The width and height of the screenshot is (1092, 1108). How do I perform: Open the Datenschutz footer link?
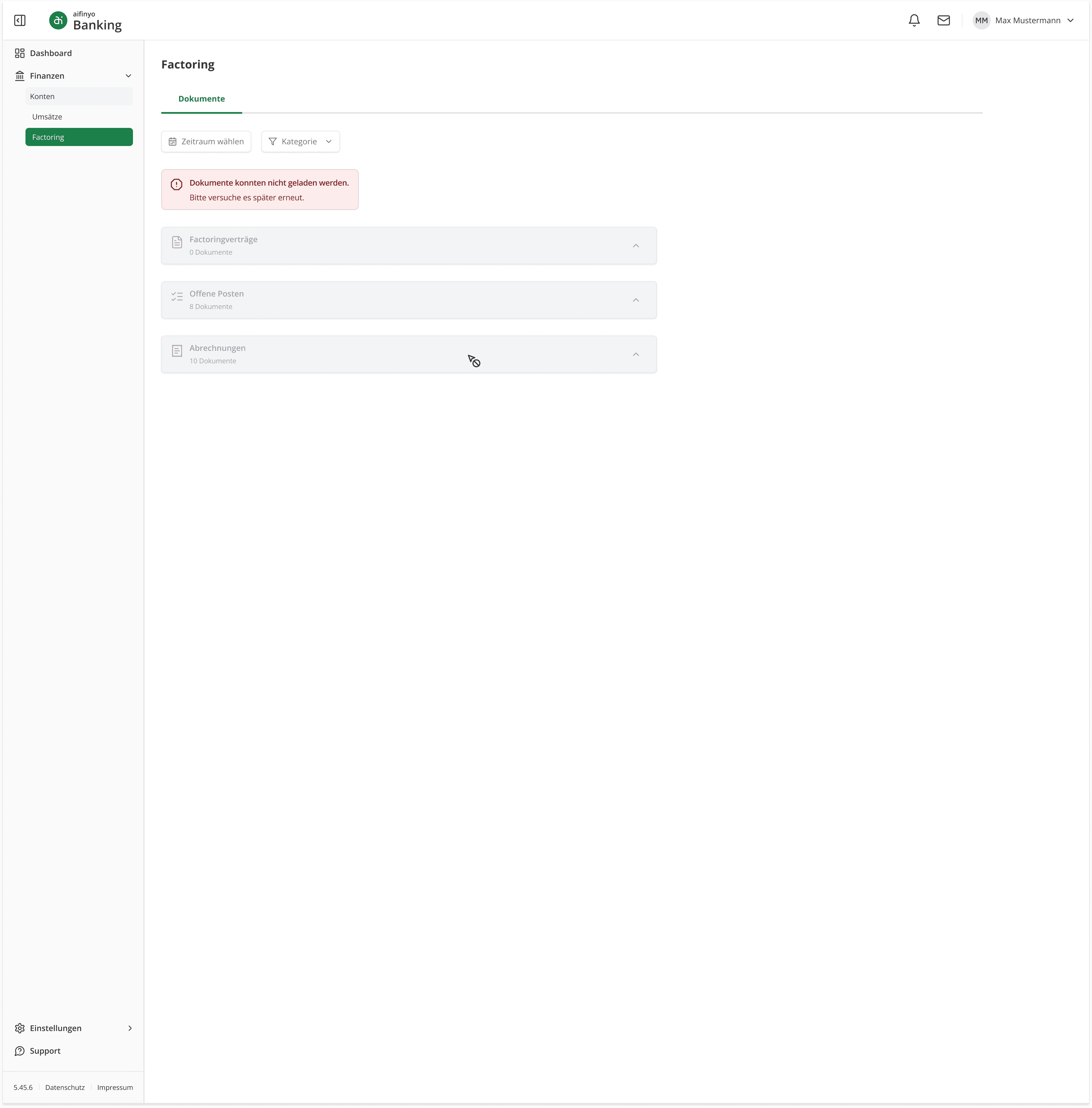65,1087
